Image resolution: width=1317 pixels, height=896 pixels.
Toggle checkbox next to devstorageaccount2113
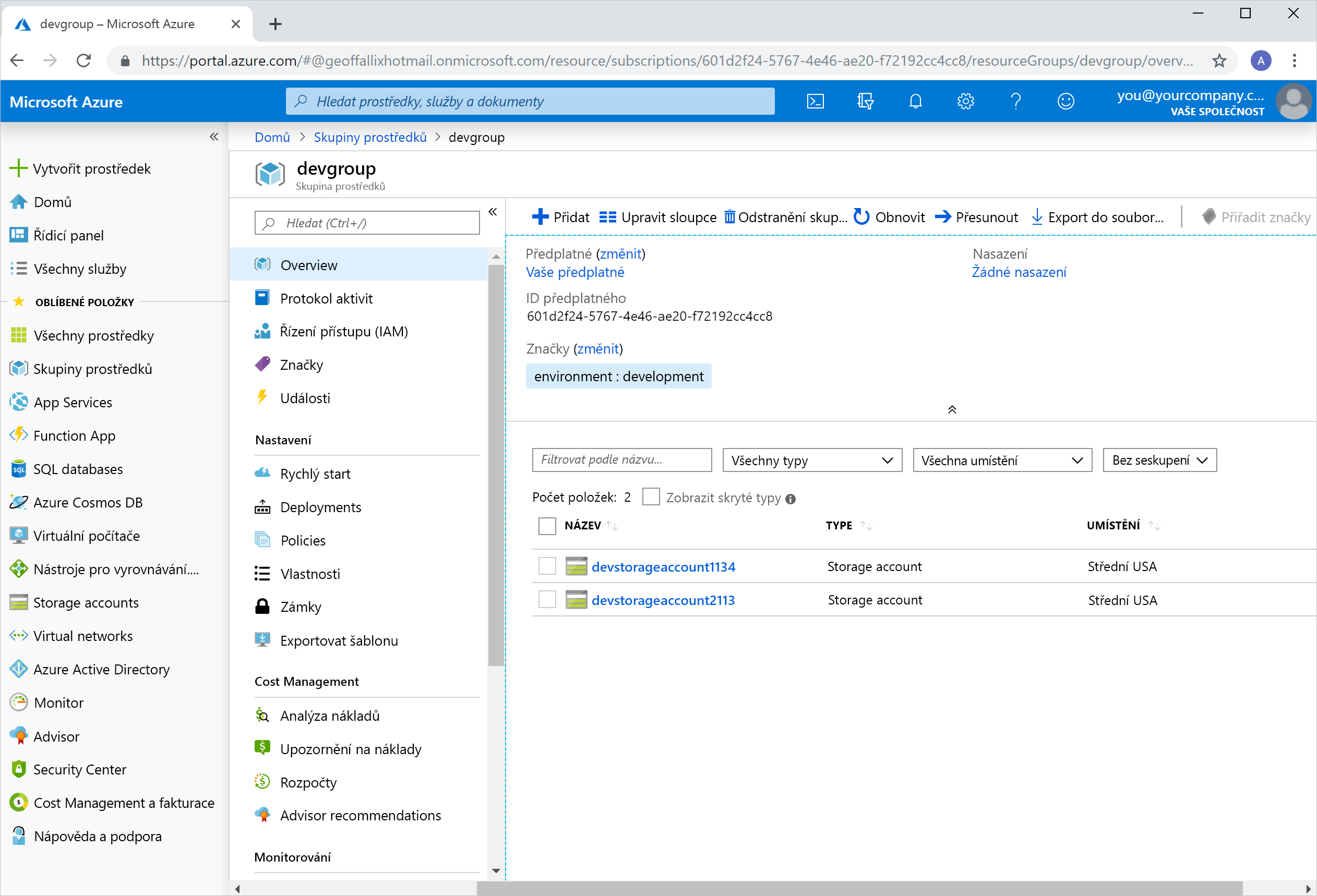point(546,600)
